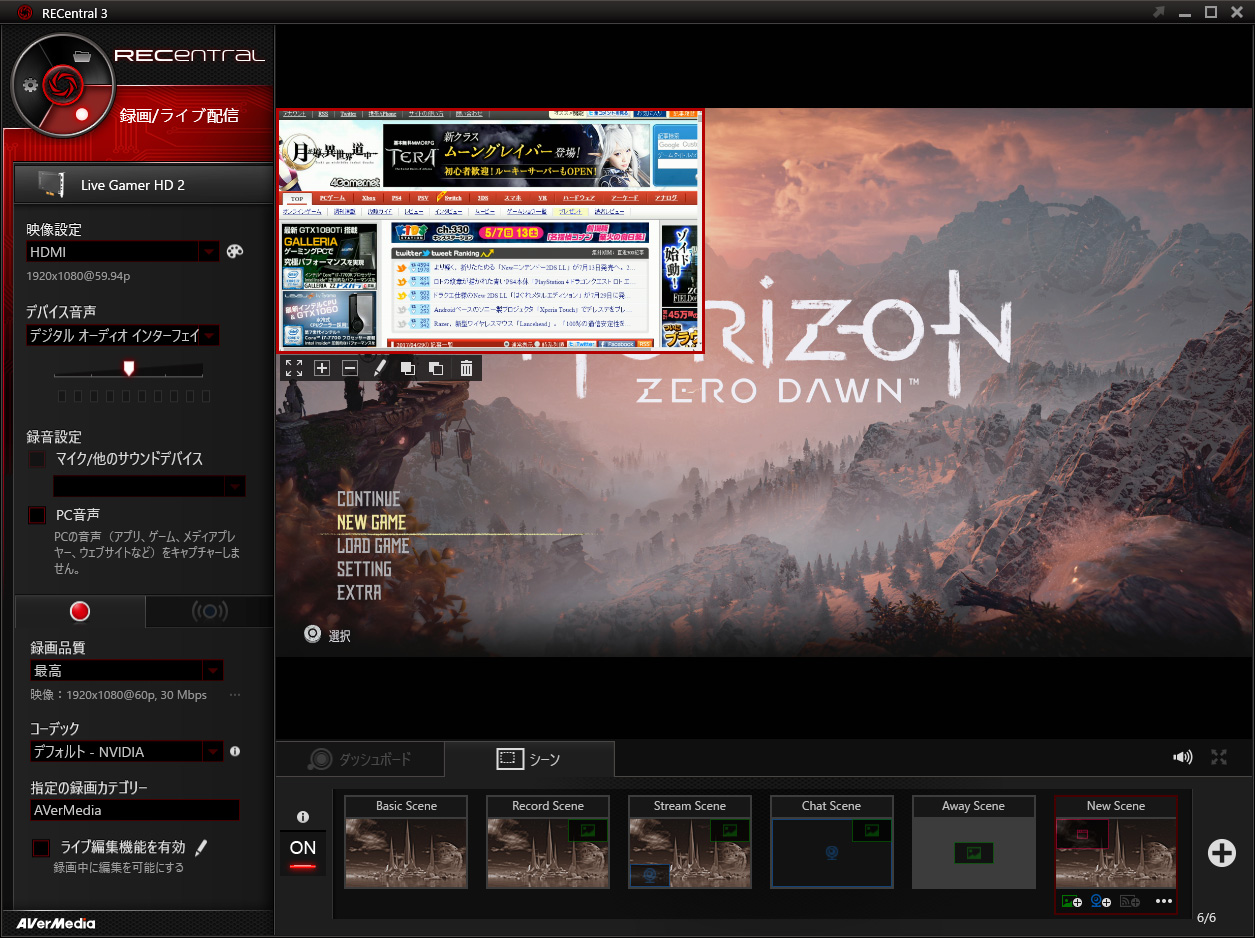
Task: Open the empty microphone device dropdown
Action: (x=235, y=487)
